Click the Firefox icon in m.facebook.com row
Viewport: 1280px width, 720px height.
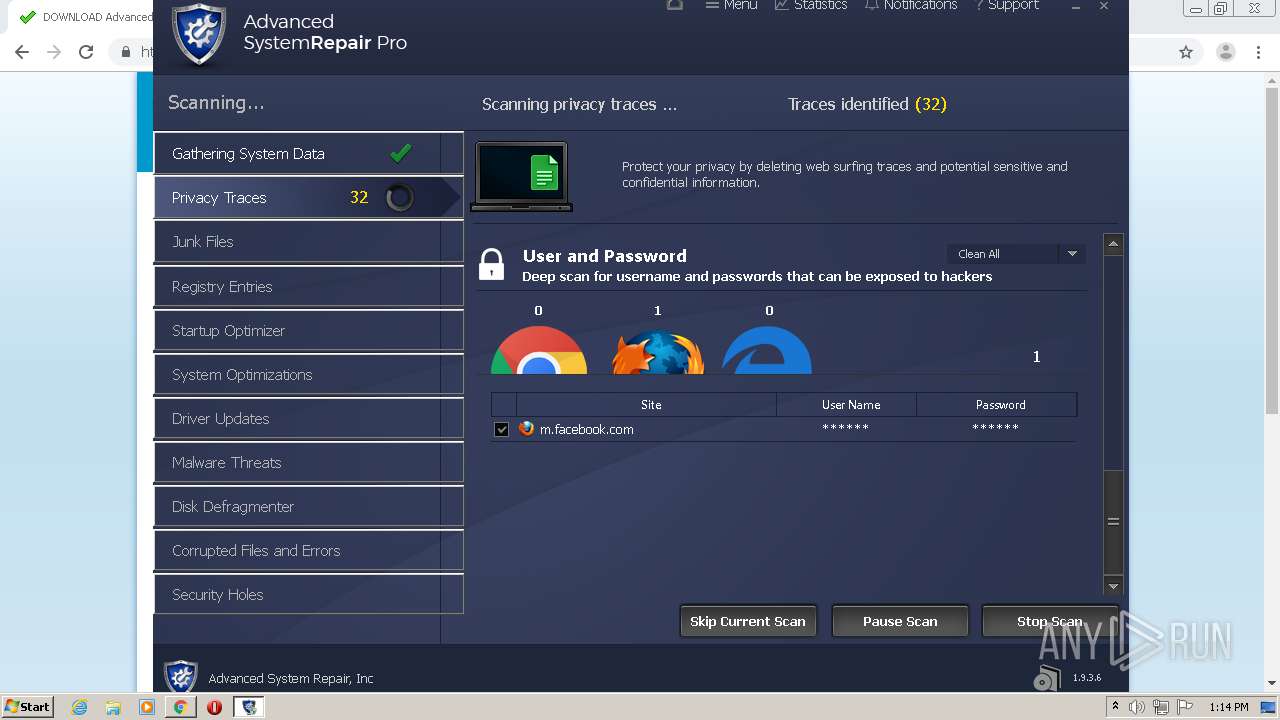(527, 429)
